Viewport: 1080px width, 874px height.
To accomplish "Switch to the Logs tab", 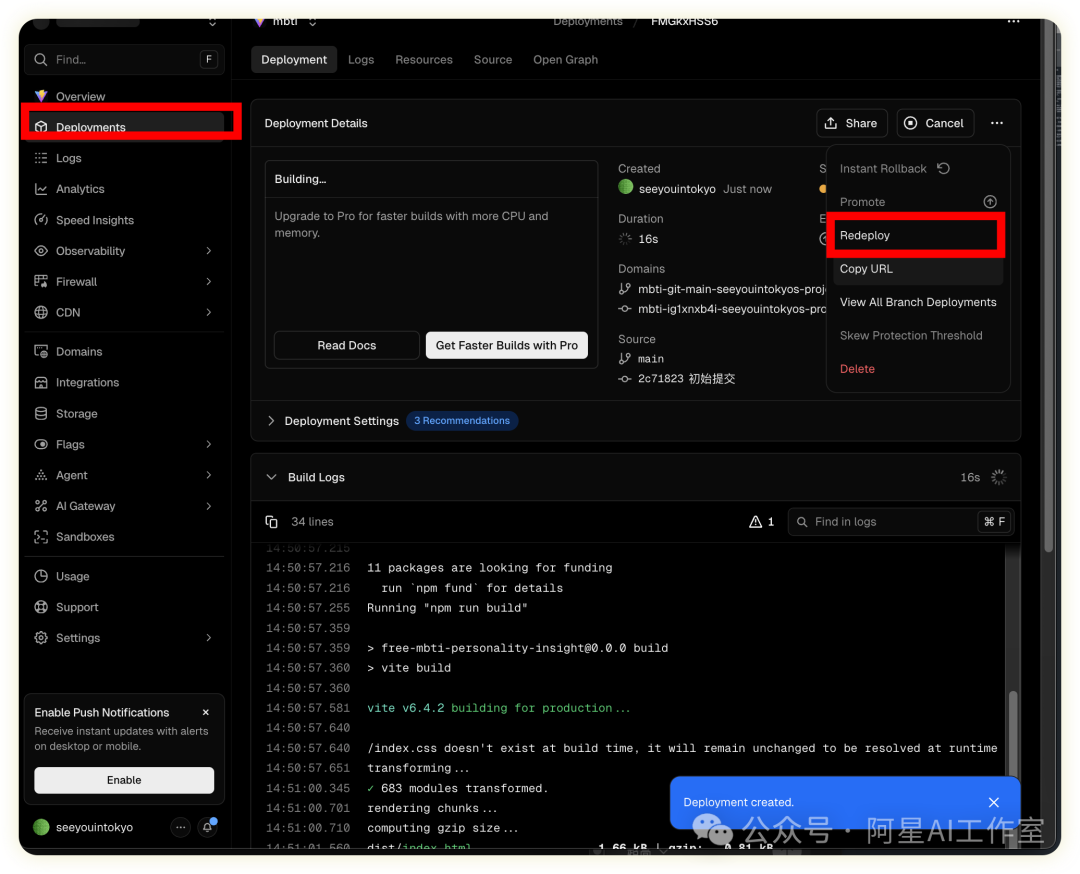I will 361,60.
